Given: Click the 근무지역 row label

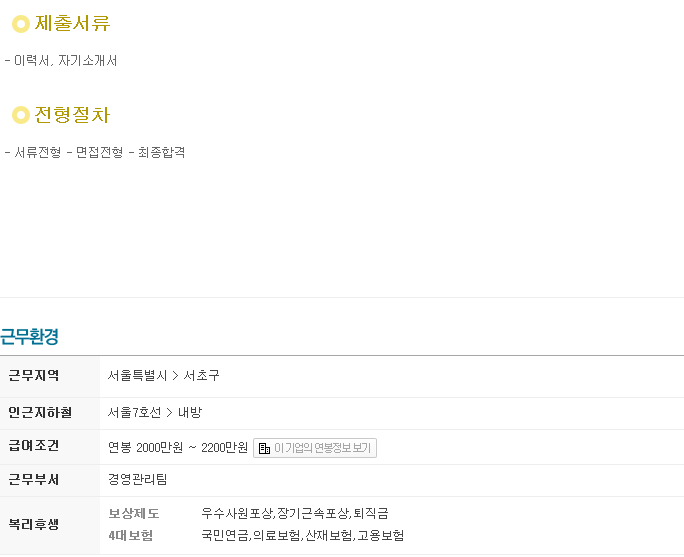Looking at the screenshot, I should pos(34,376).
